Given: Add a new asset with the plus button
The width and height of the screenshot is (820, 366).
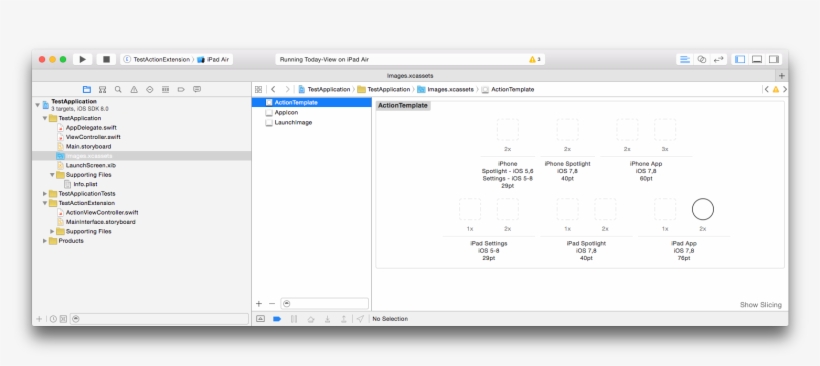Looking at the screenshot, I should [x=258, y=303].
